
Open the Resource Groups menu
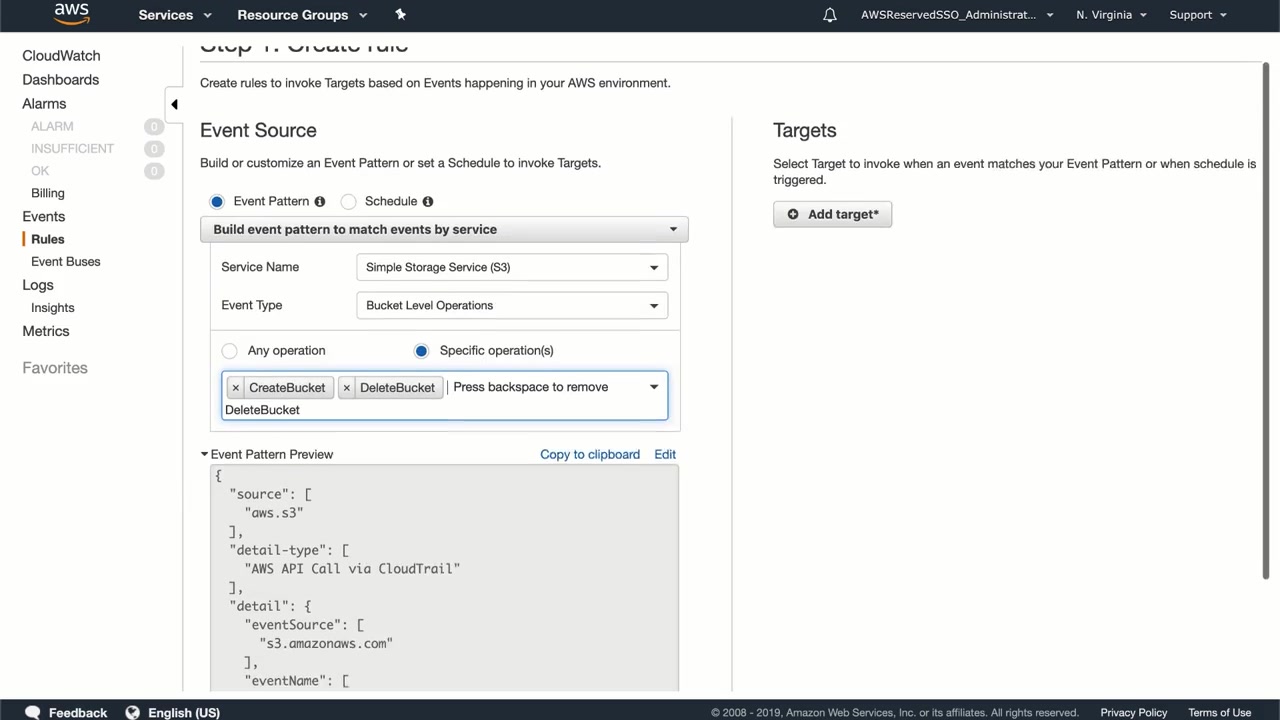[x=302, y=15]
